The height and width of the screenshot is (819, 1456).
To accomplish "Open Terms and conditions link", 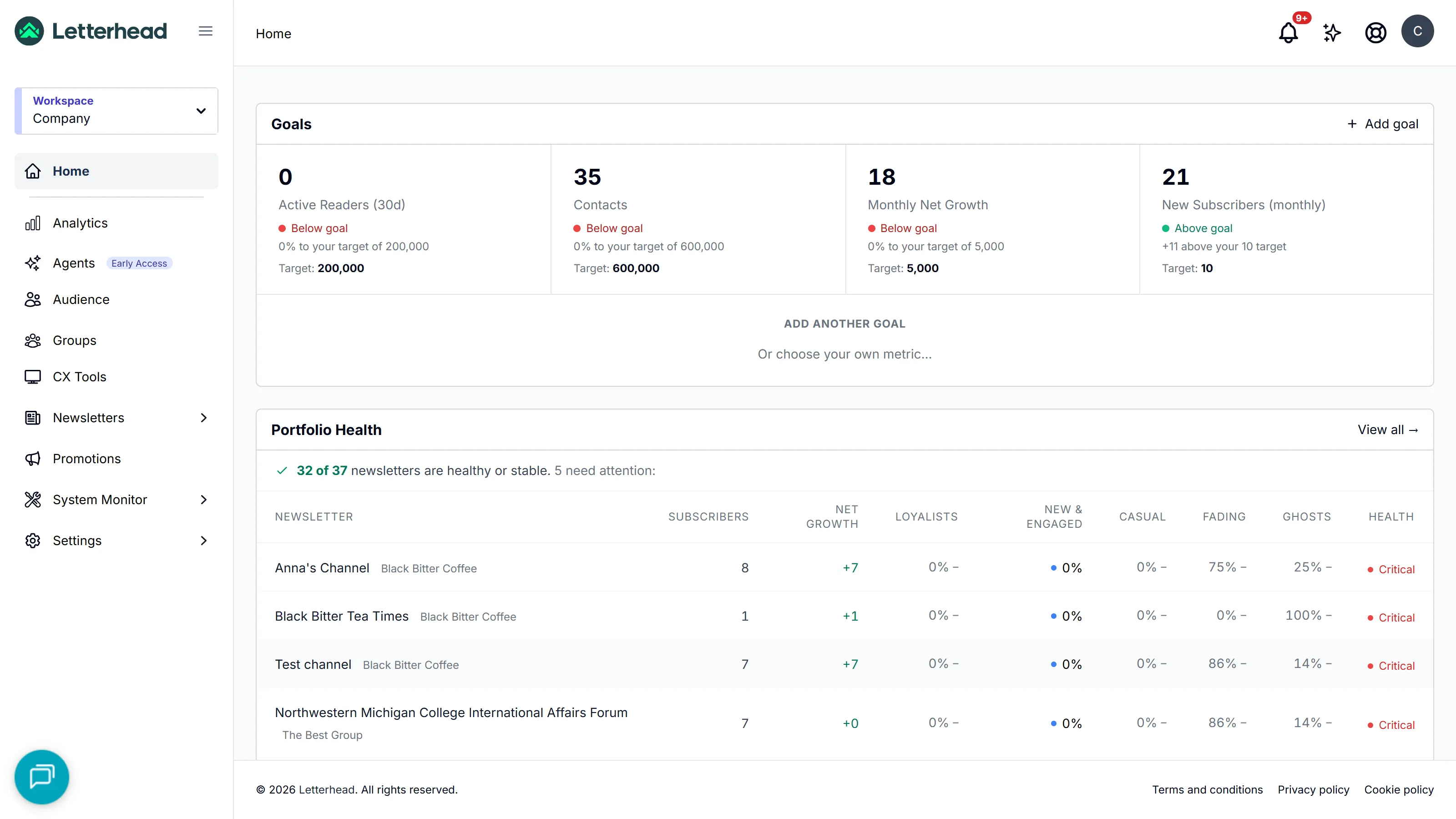I will tap(1207, 789).
